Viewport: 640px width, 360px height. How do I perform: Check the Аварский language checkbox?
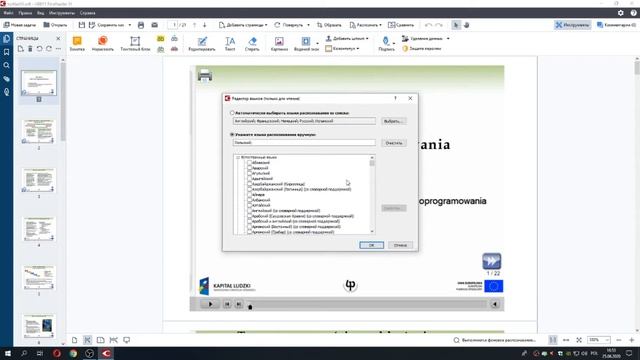[249, 168]
